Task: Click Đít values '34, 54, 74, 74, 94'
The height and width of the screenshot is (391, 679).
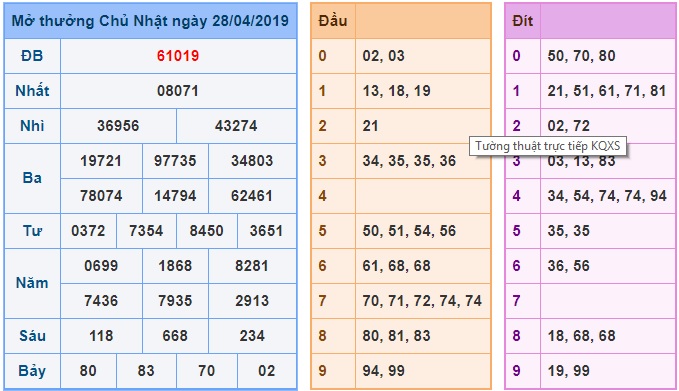Action: point(607,196)
